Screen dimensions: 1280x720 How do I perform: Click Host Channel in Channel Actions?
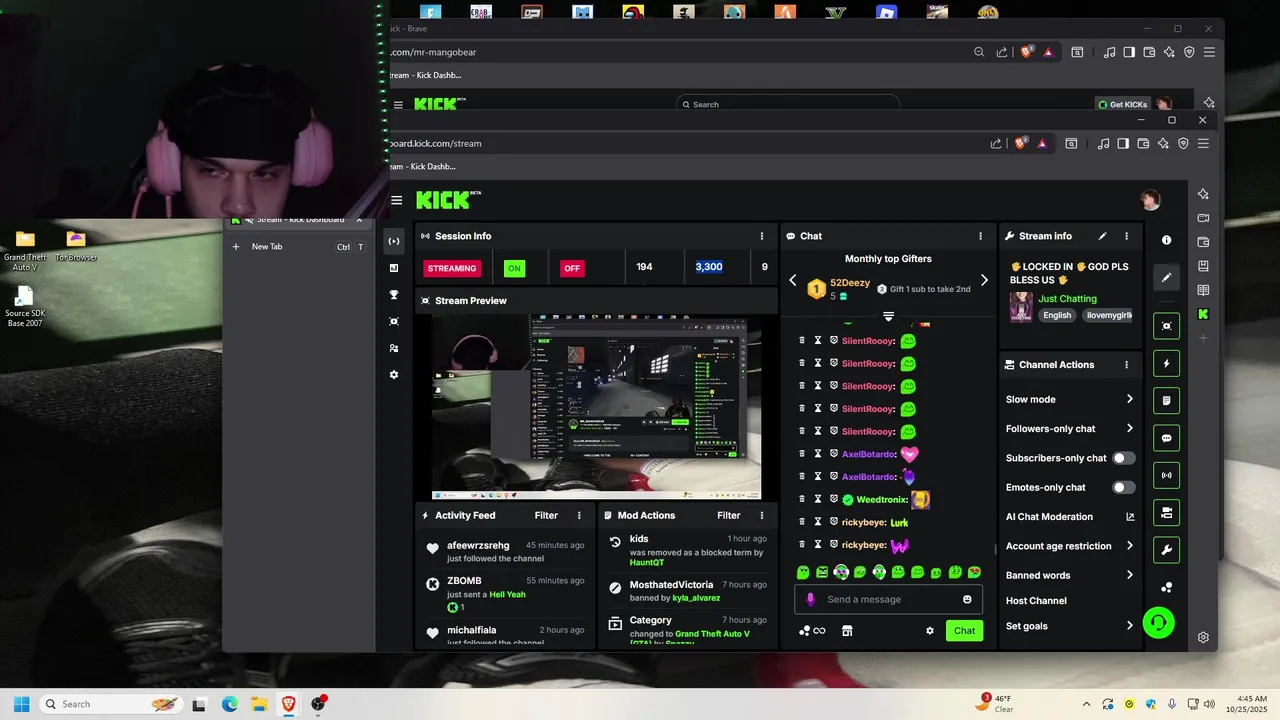pos(1036,601)
